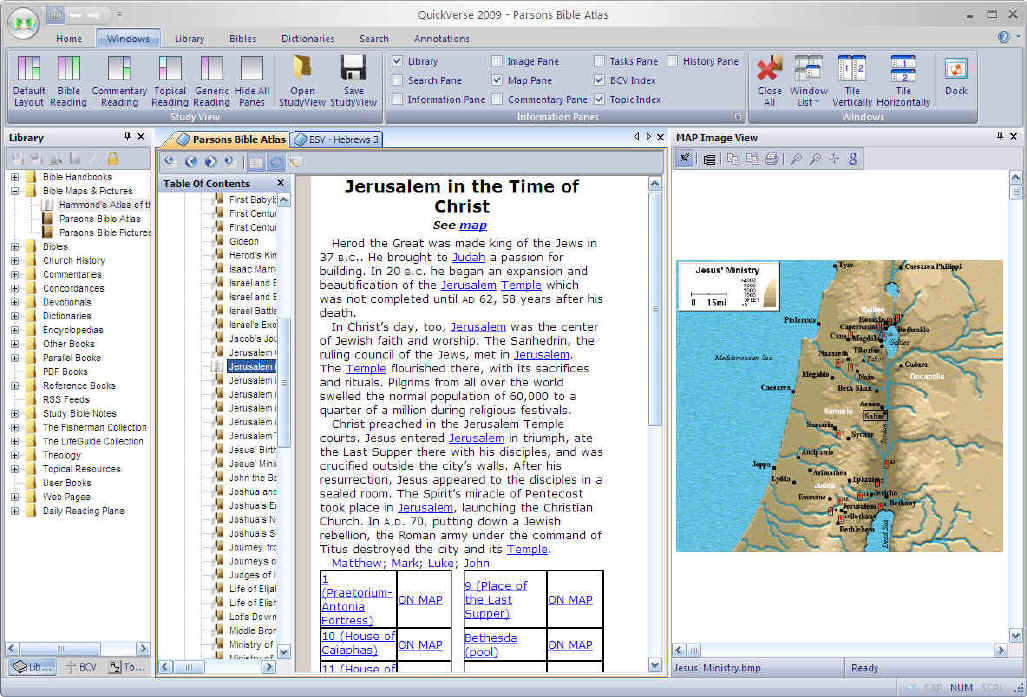Apply the Default Layout study view
The width and height of the screenshot is (1027, 697).
click(29, 81)
